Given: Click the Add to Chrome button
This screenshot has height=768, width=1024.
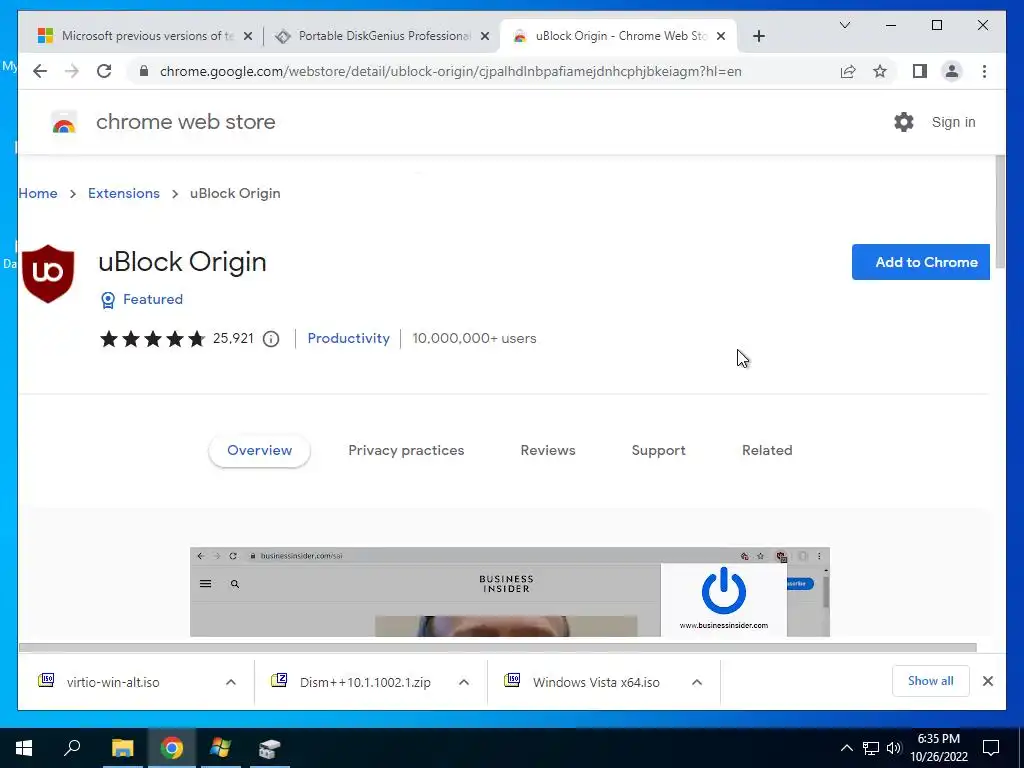Looking at the screenshot, I should pyautogui.click(x=920, y=262).
